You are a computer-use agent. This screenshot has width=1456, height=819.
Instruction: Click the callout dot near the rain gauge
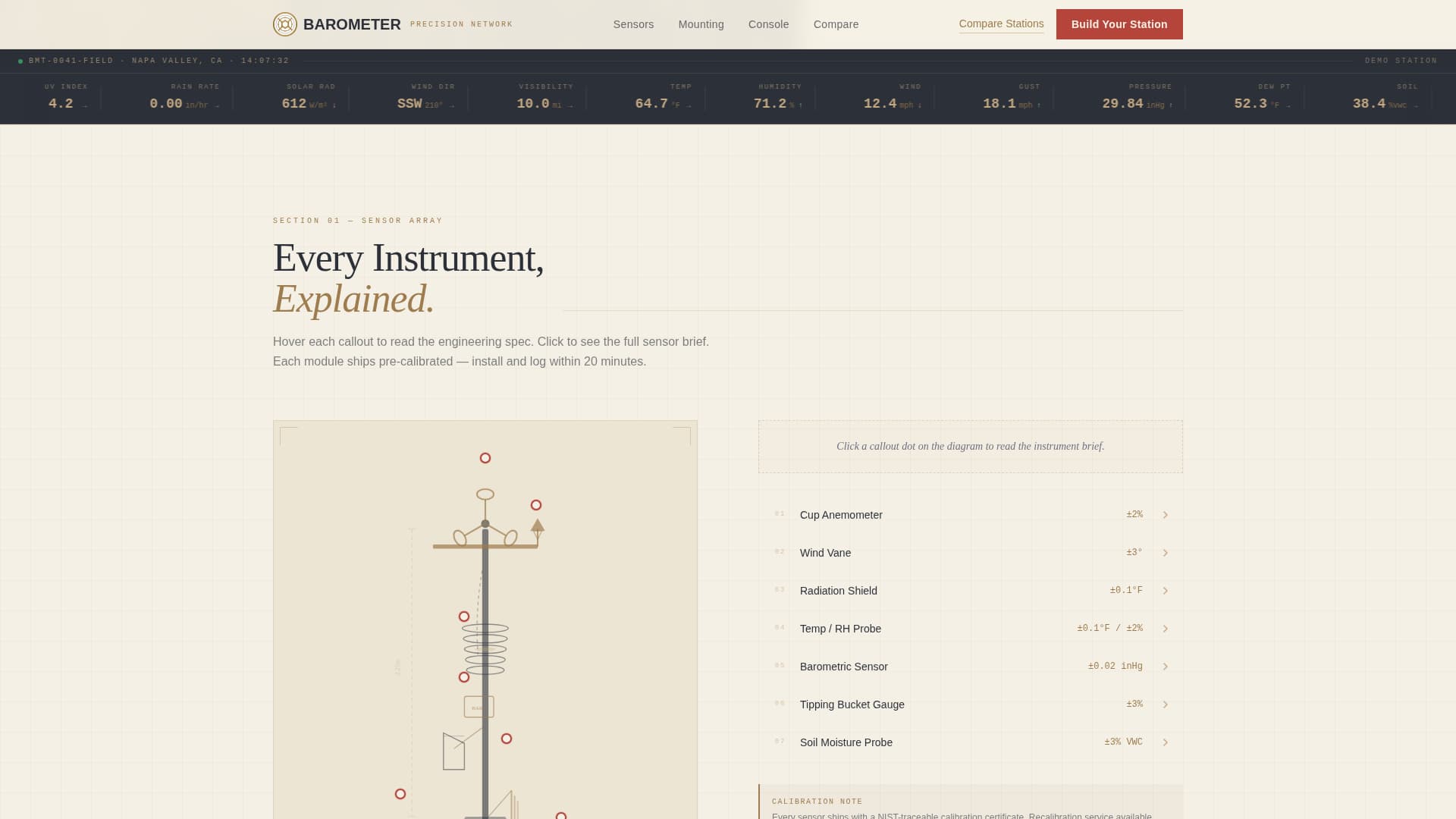pyautogui.click(x=505, y=738)
